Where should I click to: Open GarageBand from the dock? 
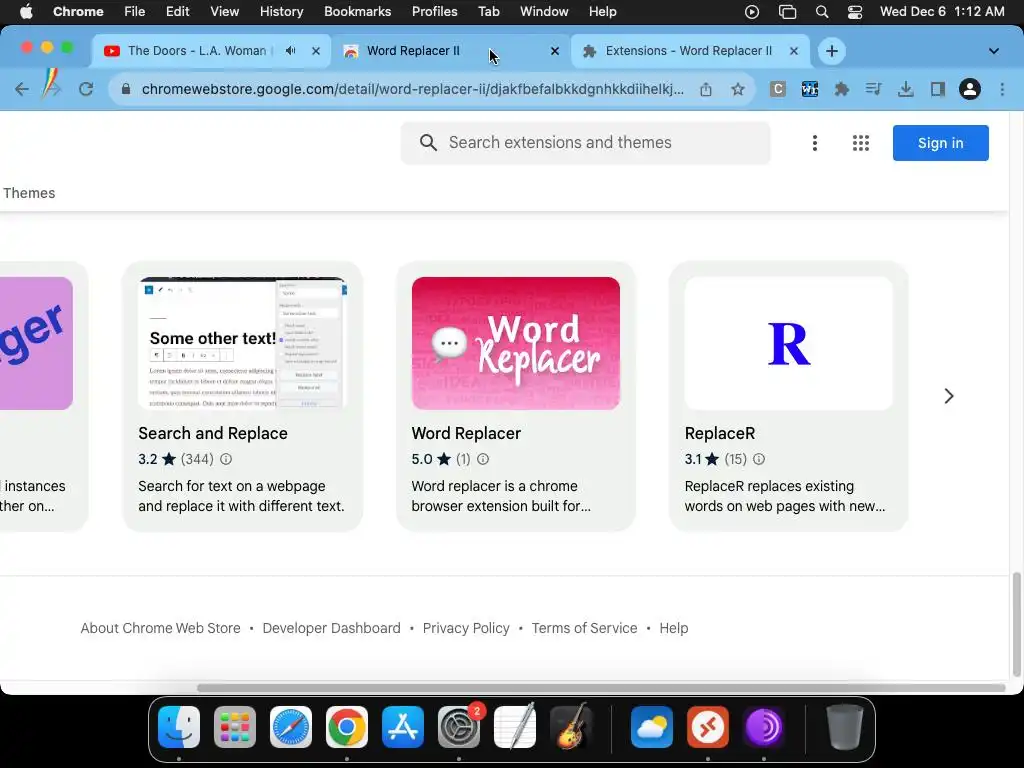point(571,727)
